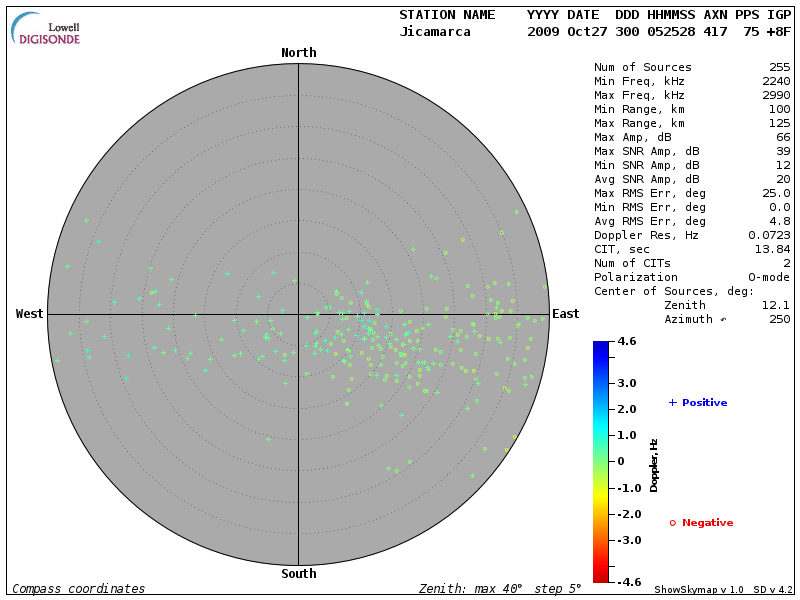Click the Max Freq, kHz row
This screenshot has width=800, height=600.
tap(692, 95)
